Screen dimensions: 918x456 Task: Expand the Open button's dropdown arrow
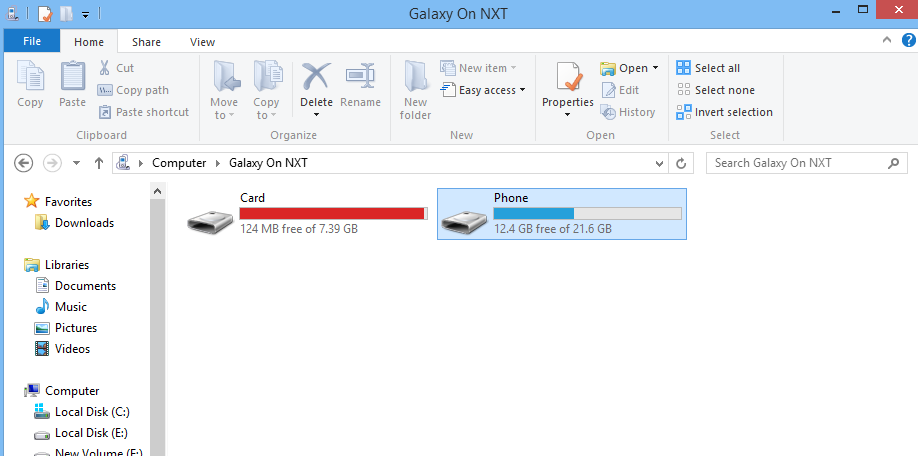(655, 68)
